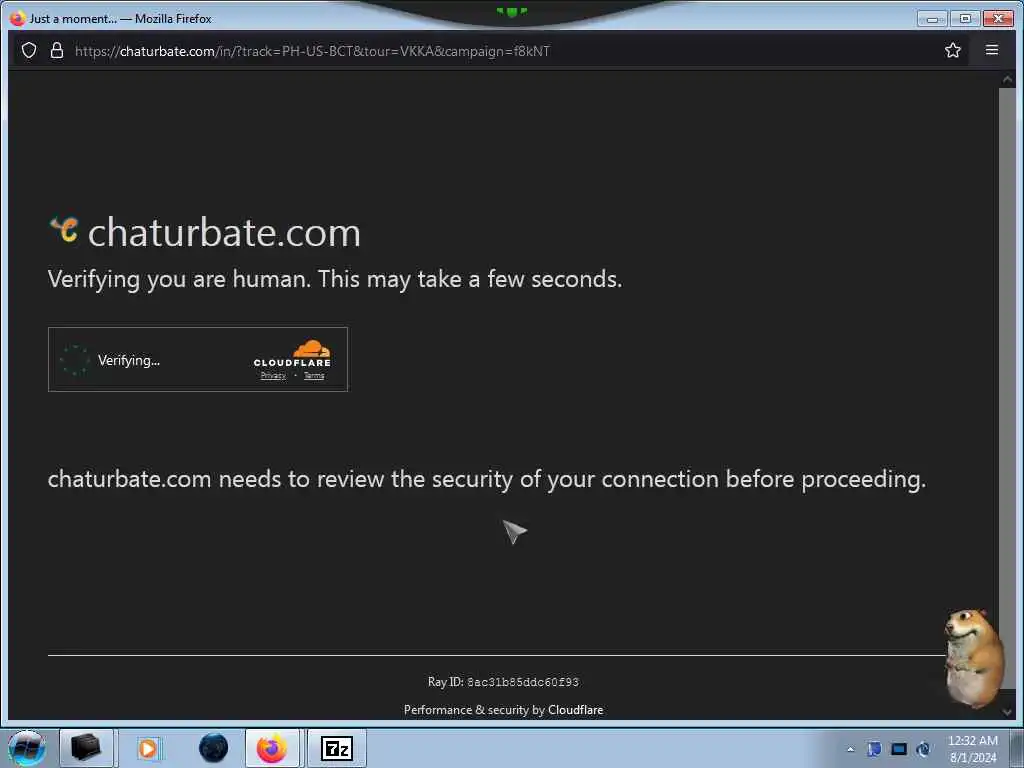Screen dimensions: 1024x768
Task: Minimize the Firefox window
Action: click(x=932, y=18)
